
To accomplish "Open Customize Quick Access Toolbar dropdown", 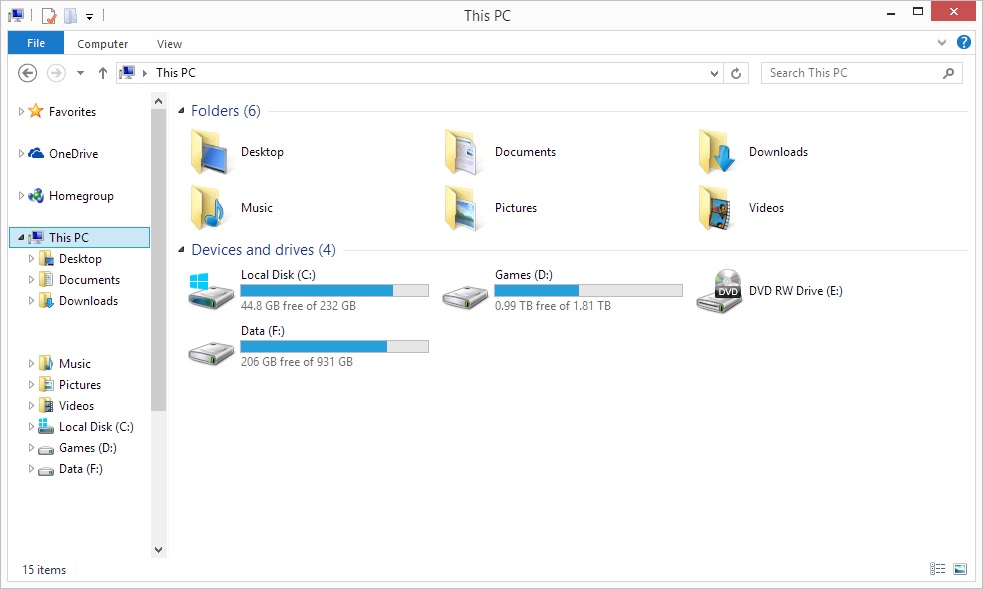I will tap(90, 17).
